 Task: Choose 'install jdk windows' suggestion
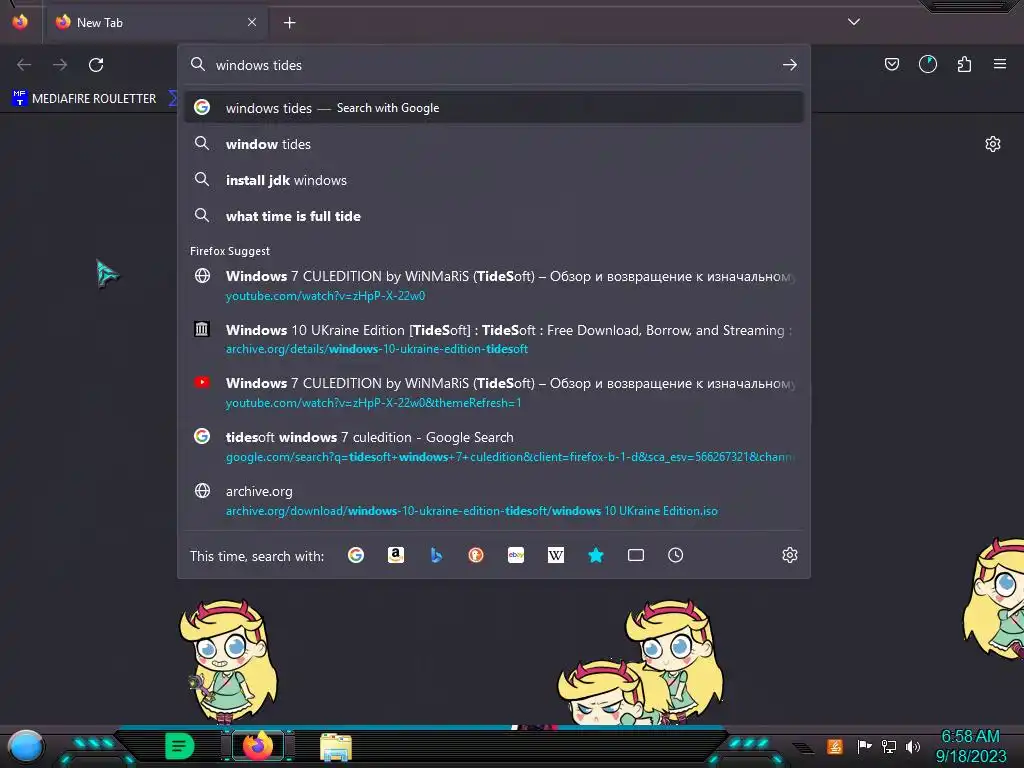[x=494, y=180]
